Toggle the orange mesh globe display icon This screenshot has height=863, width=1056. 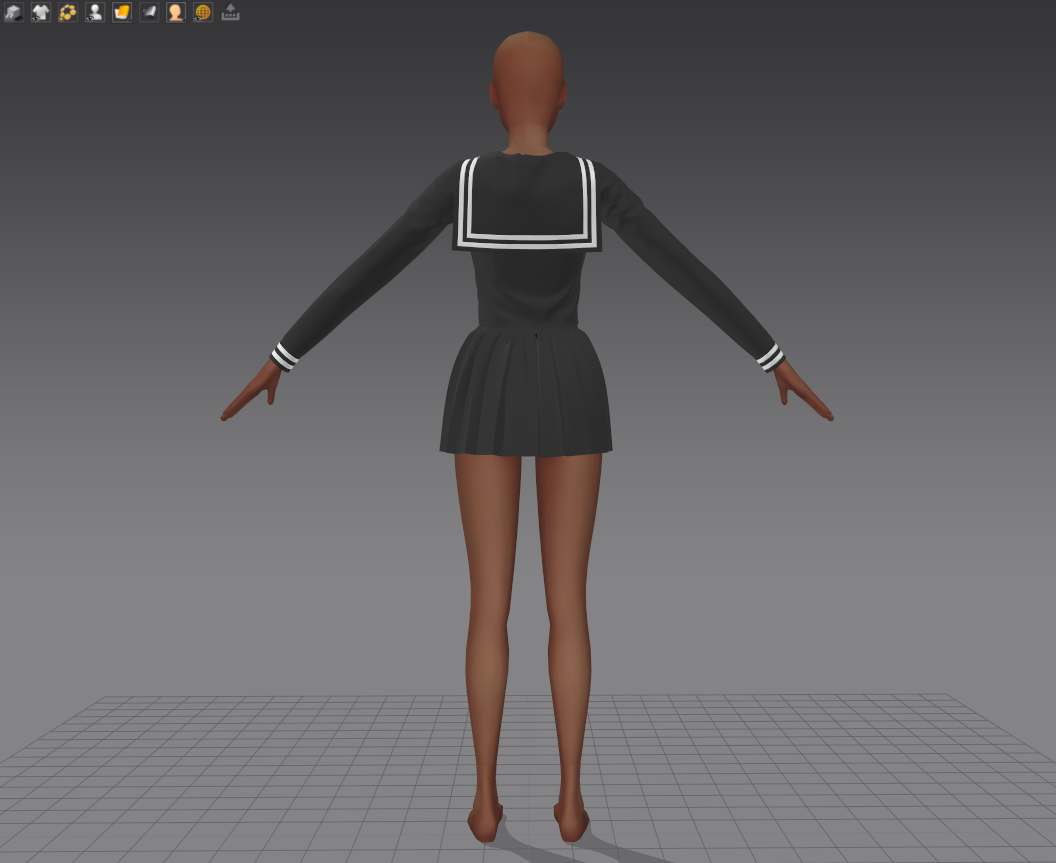click(x=203, y=12)
